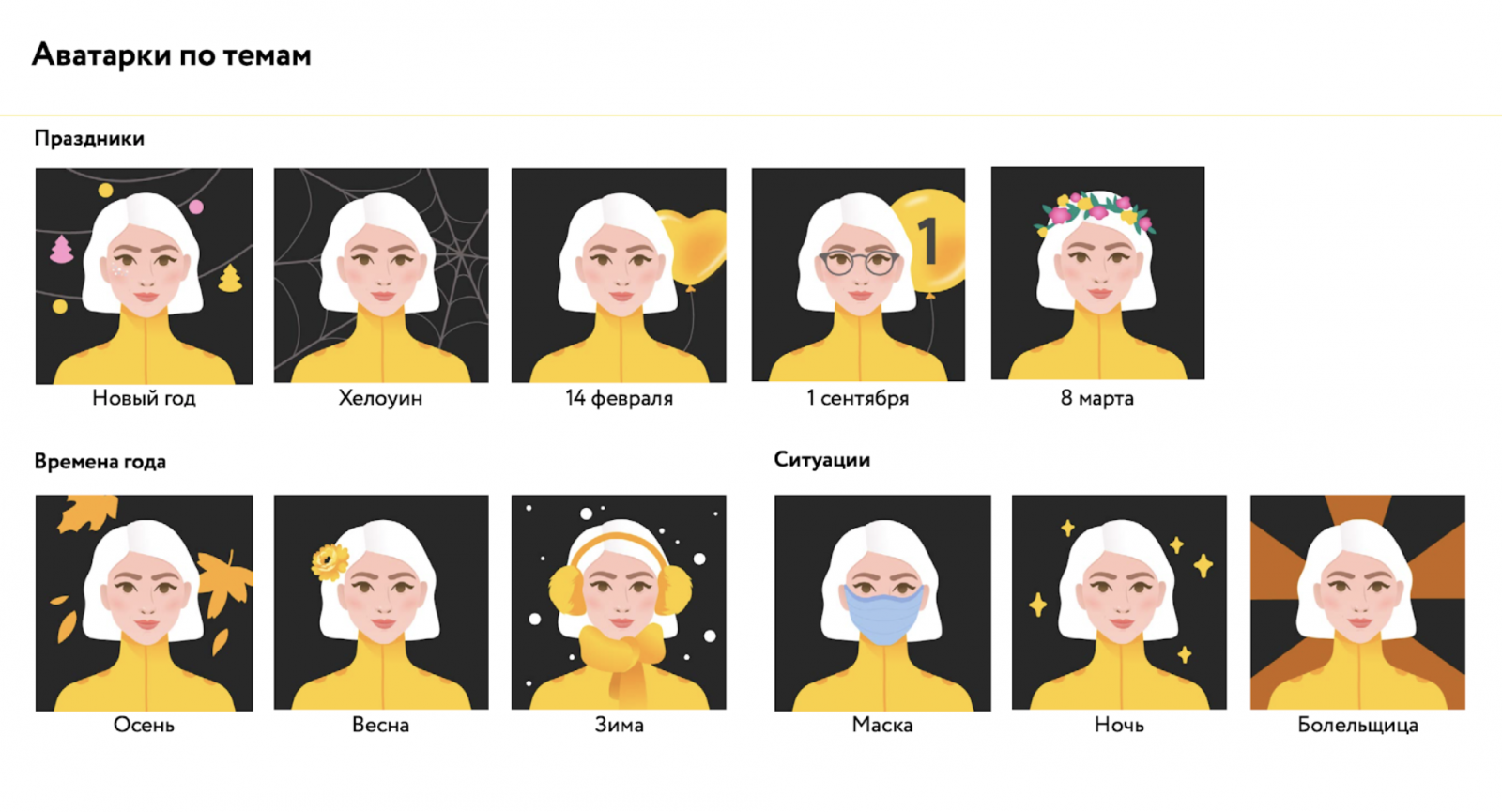
Task: Pick the Весна avatar with yellow flower
Action: [381, 602]
